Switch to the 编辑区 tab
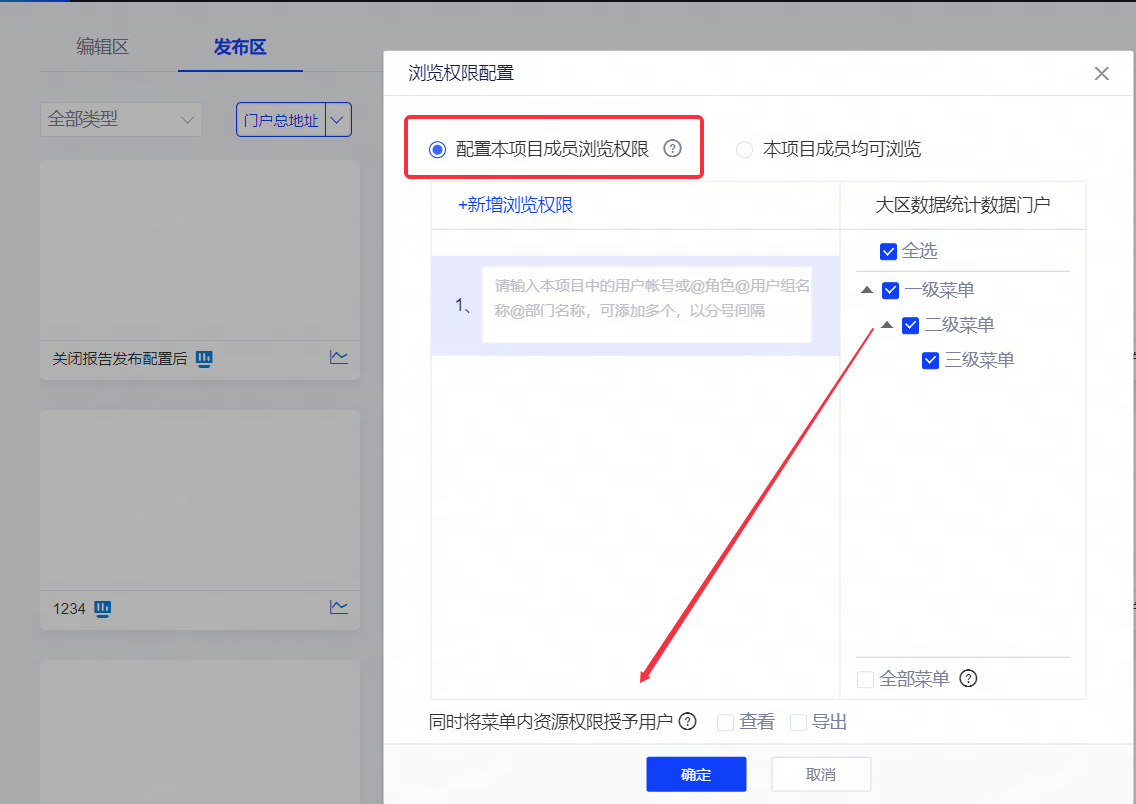Screen dimensions: 1136x804 [103, 47]
